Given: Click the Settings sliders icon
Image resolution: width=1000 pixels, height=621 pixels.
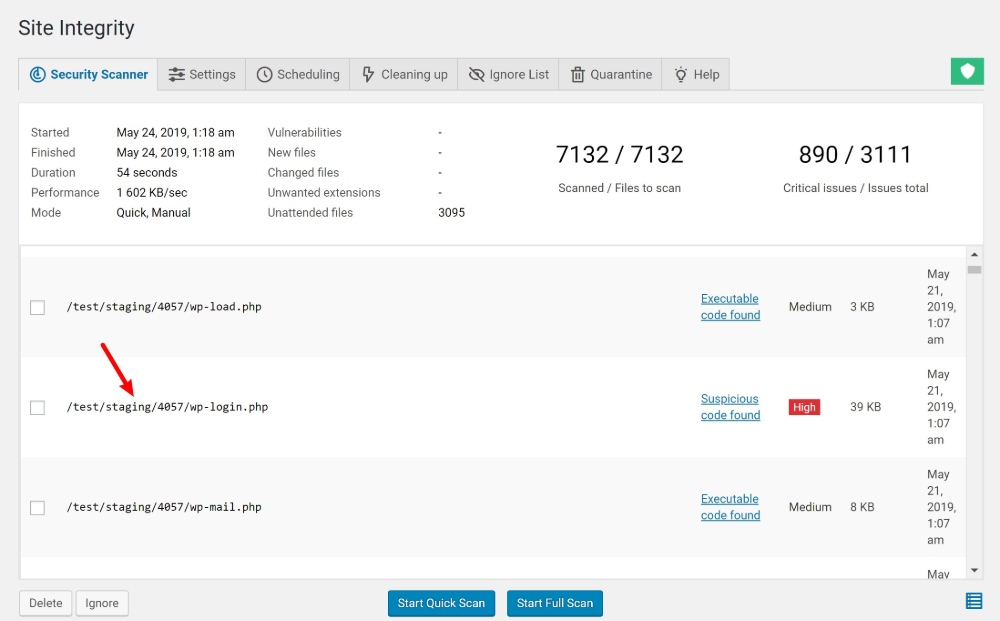Looking at the screenshot, I should point(177,75).
